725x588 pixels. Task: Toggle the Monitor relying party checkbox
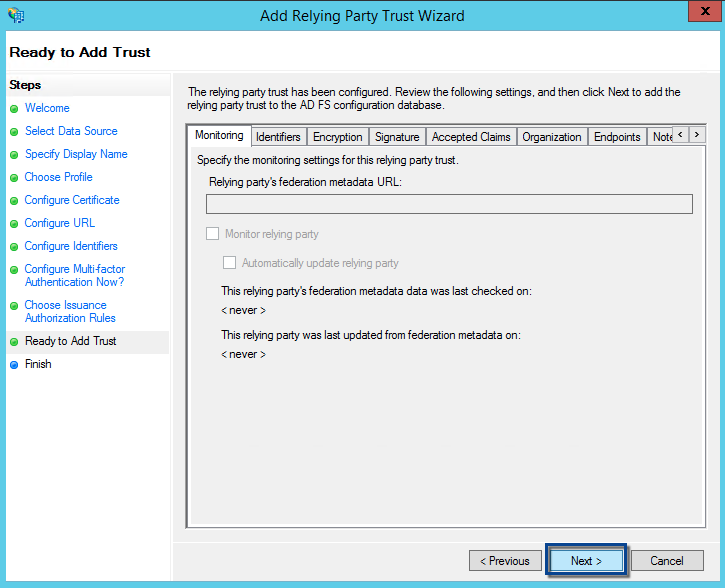coord(212,234)
